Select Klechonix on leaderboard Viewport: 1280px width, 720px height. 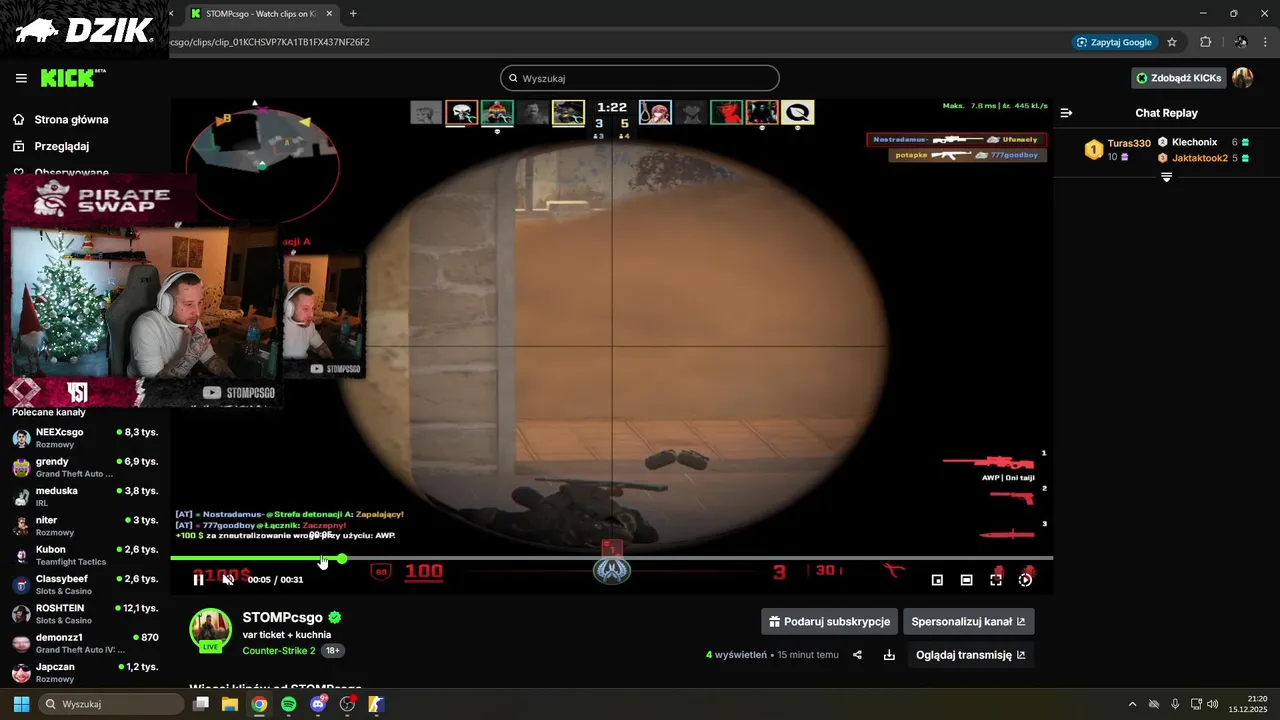tap(1194, 142)
